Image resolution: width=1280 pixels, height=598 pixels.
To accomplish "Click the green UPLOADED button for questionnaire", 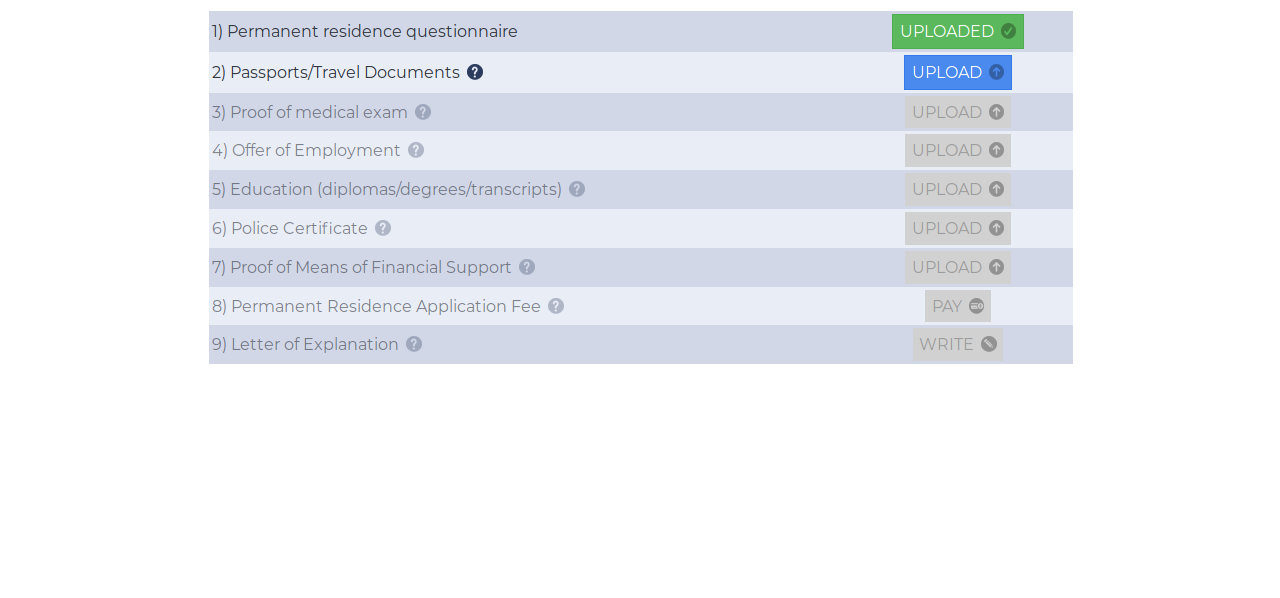I will tap(958, 31).
